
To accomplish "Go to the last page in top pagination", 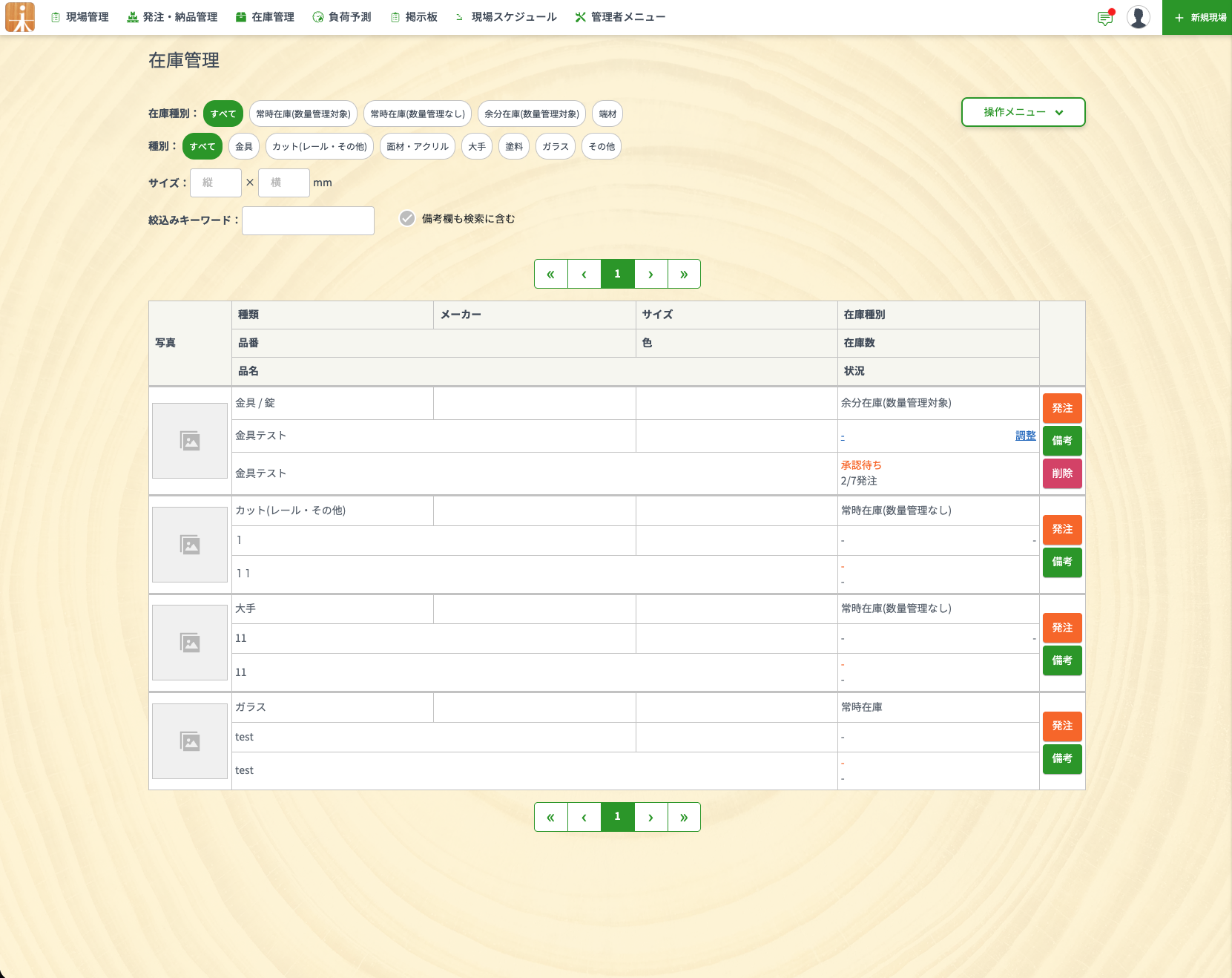I will (684, 274).
